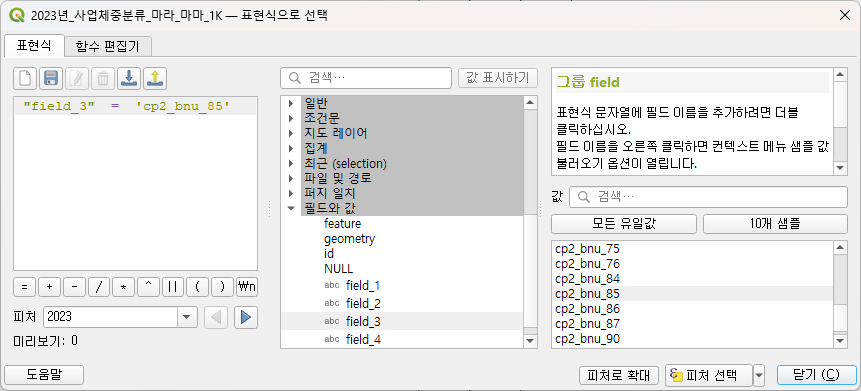Switch to the 함수 편집기 tab
Viewport: 861px width, 391px height.
coord(108,47)
